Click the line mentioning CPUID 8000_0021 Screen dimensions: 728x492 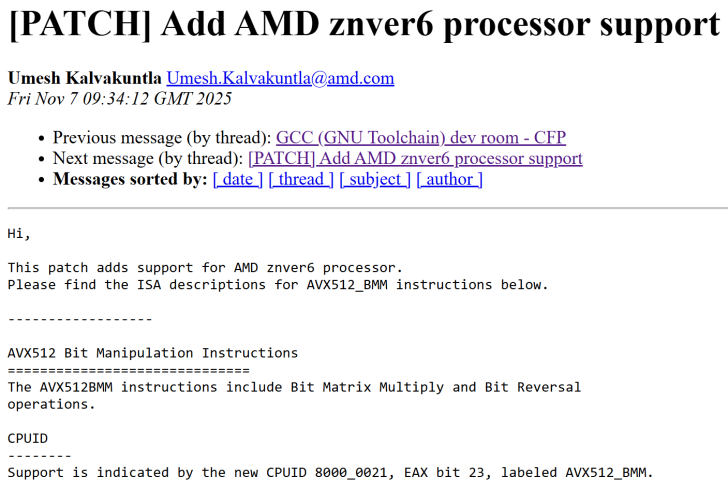[330, 472]
